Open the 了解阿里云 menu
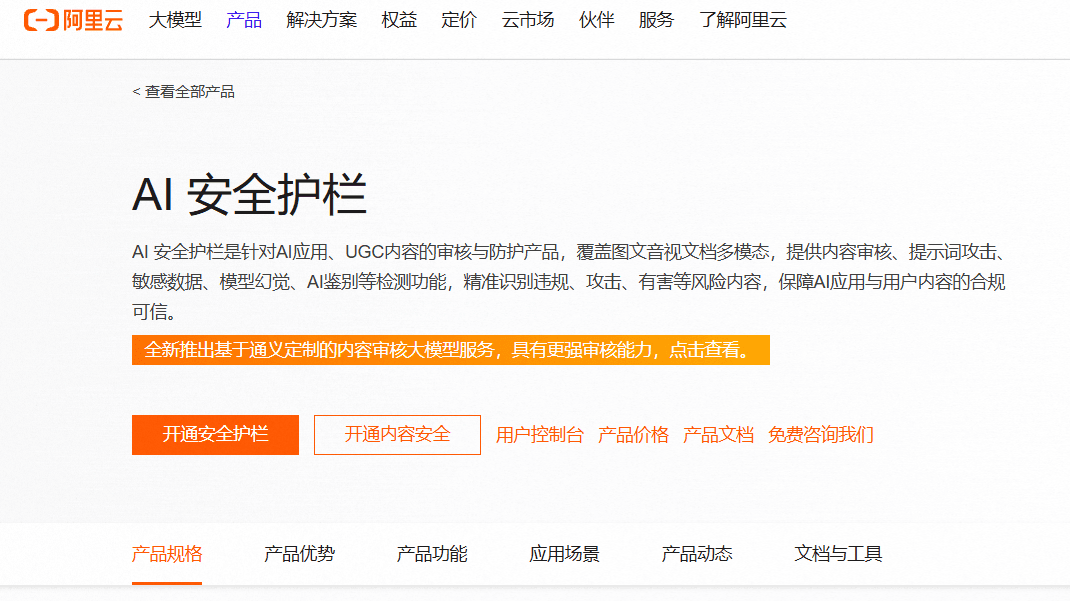The width and height of the screenshot is (1070, 601). point(742,20)
